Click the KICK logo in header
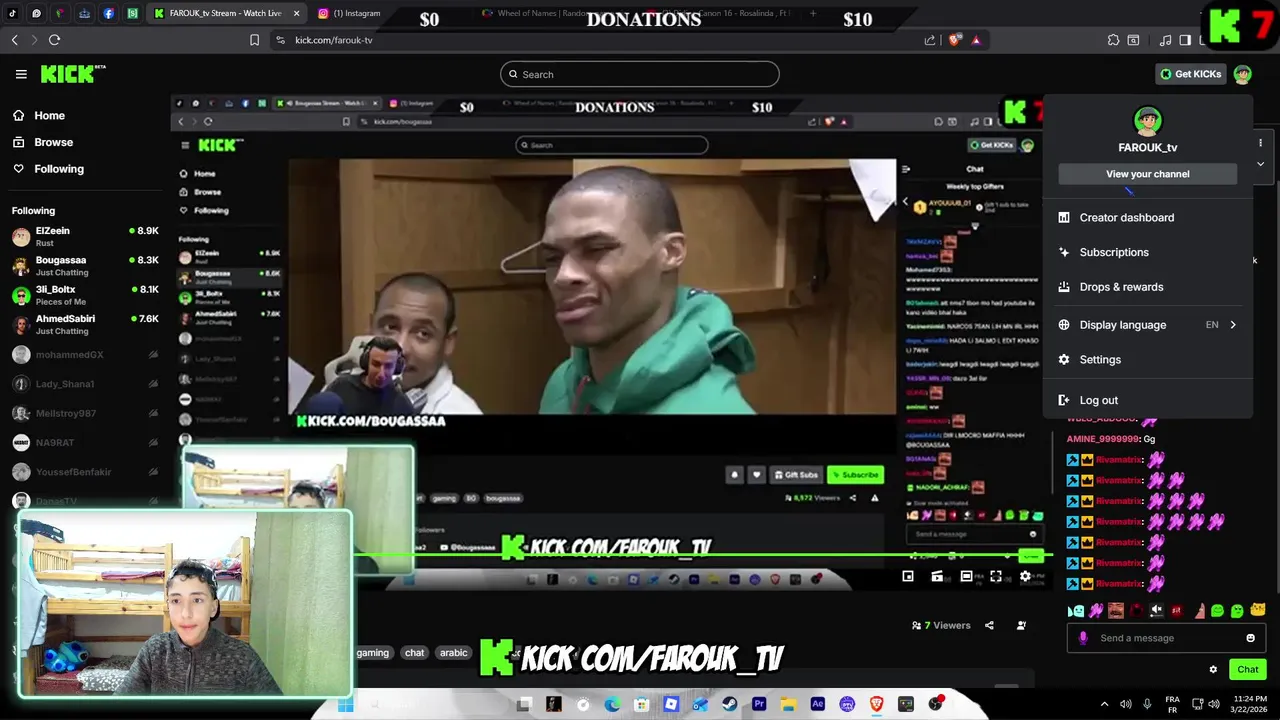1280x720 pixels. [72, 74]
